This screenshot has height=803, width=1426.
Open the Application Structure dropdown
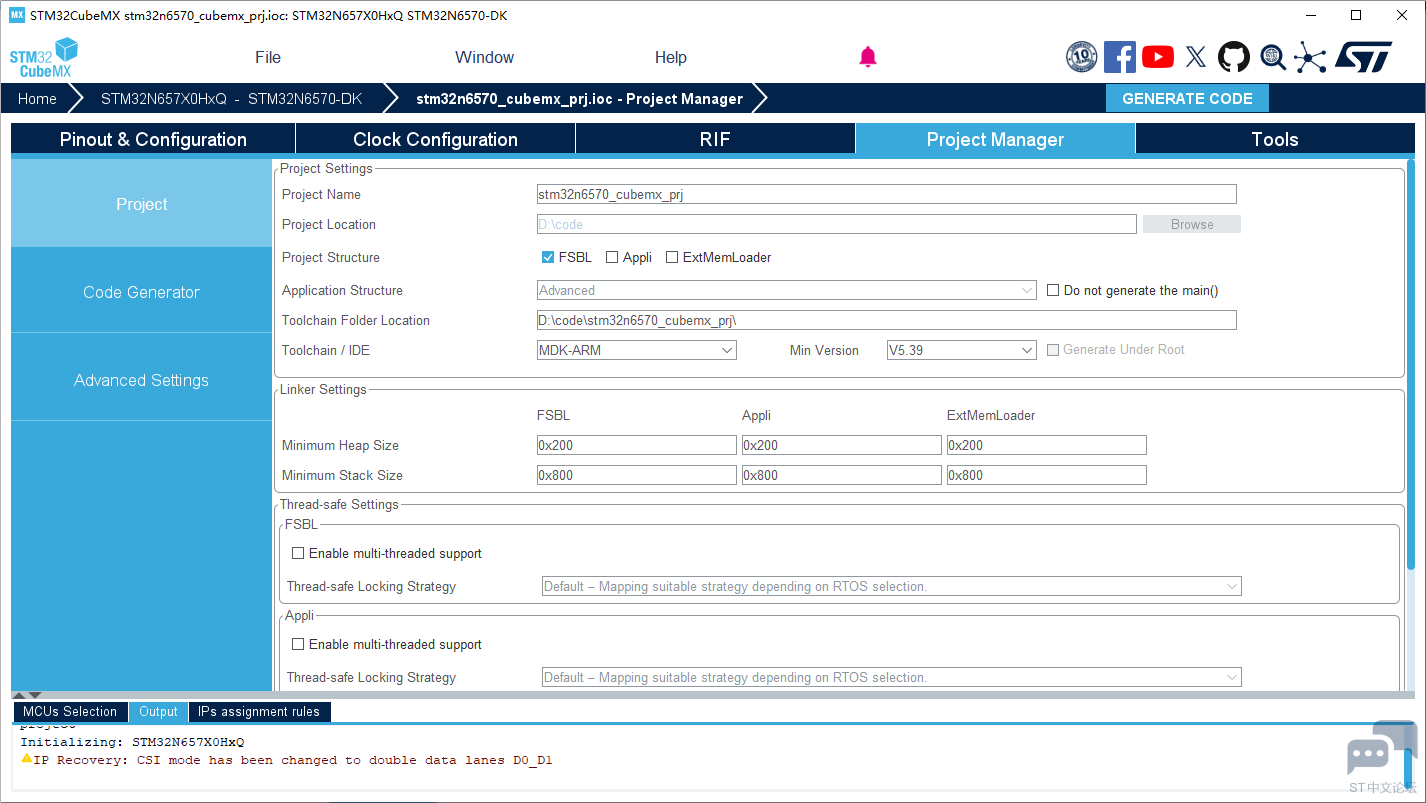pos(787,290)
